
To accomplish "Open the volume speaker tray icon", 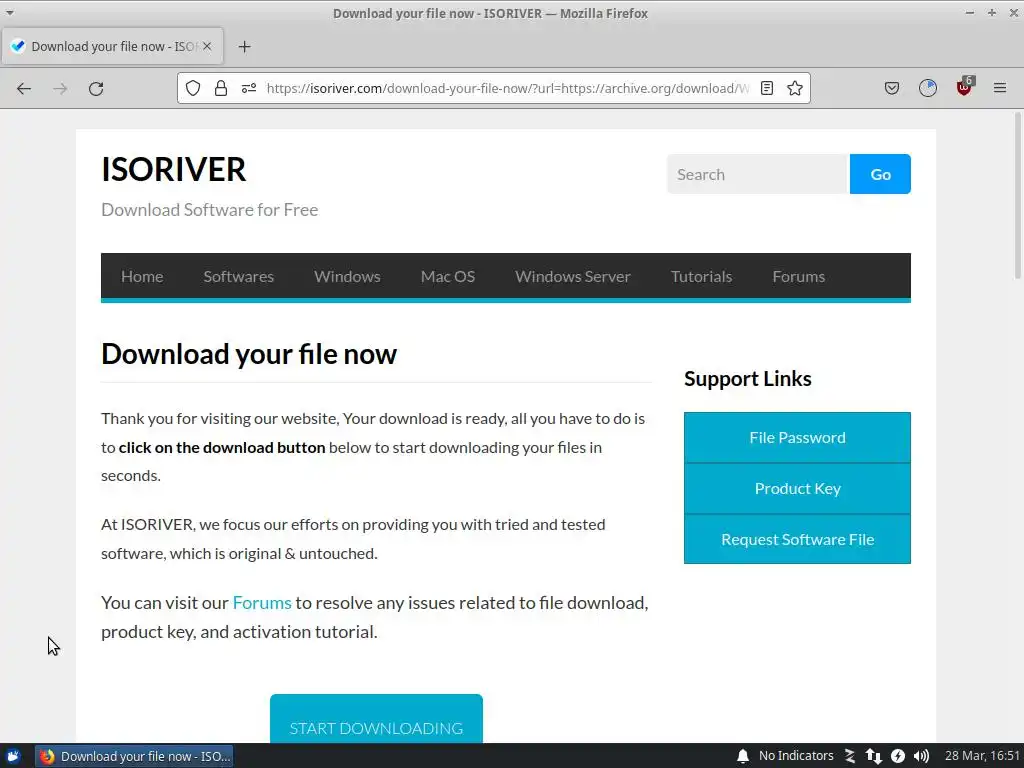I will [x=921, y=756].
